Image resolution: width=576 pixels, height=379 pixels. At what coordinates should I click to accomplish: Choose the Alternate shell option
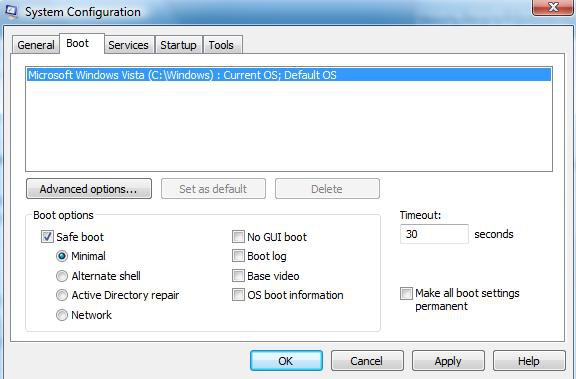pyautogui.click(x=62, y=276)
